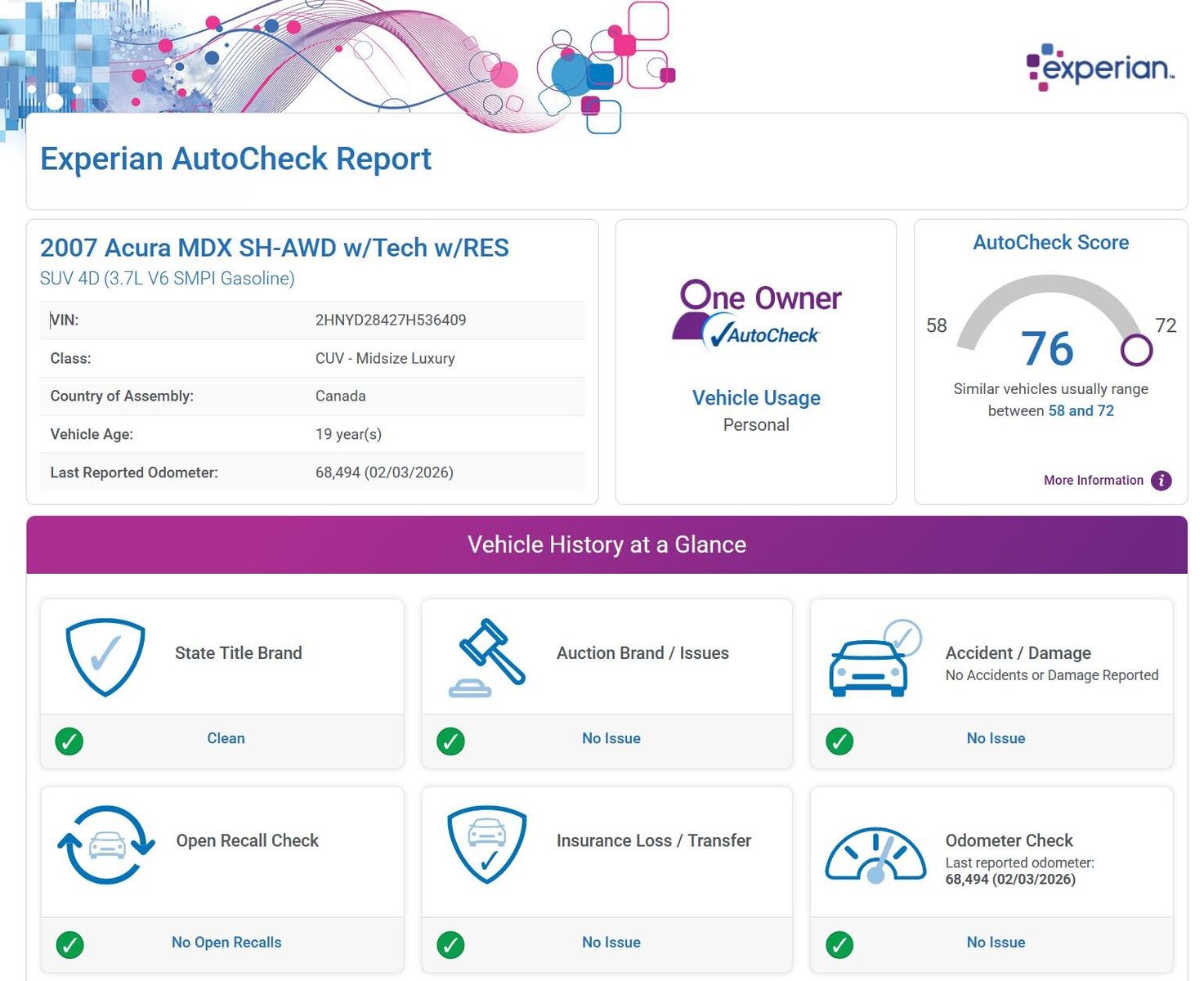1204x981 pixels.
Task: Click the Accident / Damage car icon
Action: tap(874, 659)
